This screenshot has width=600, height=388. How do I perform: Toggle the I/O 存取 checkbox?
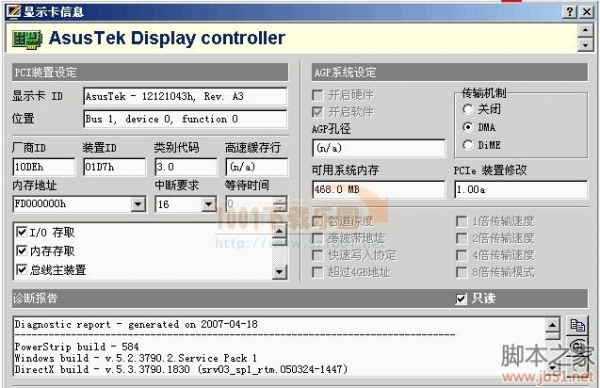tap(21, 232)
